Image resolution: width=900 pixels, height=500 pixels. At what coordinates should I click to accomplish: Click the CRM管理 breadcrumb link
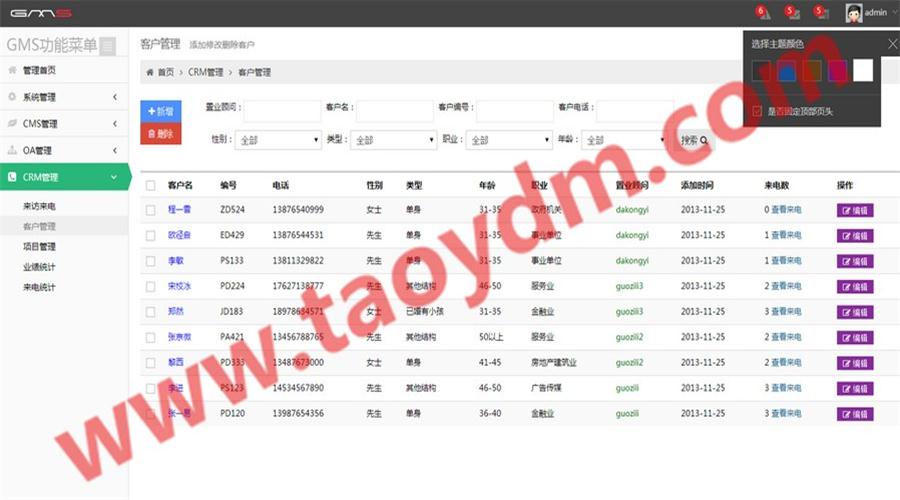pyautogui.click(x=205, y=72)
